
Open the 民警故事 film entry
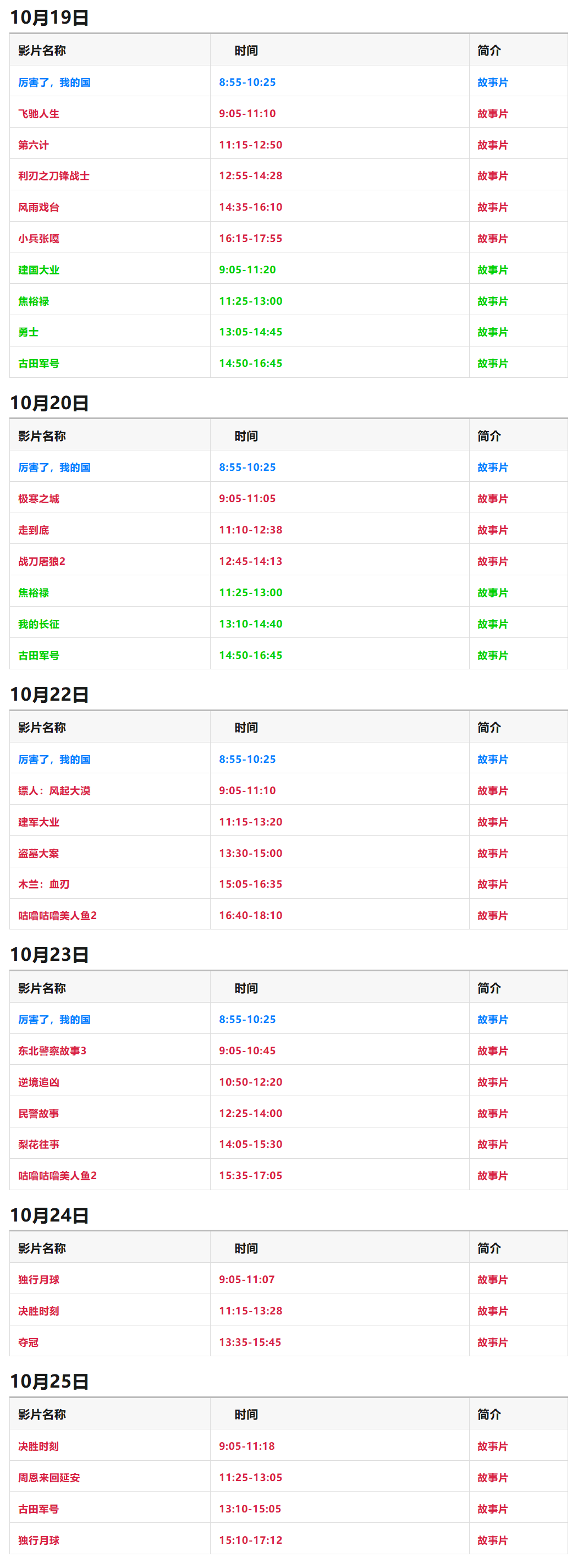click(x=39, y=1113)
